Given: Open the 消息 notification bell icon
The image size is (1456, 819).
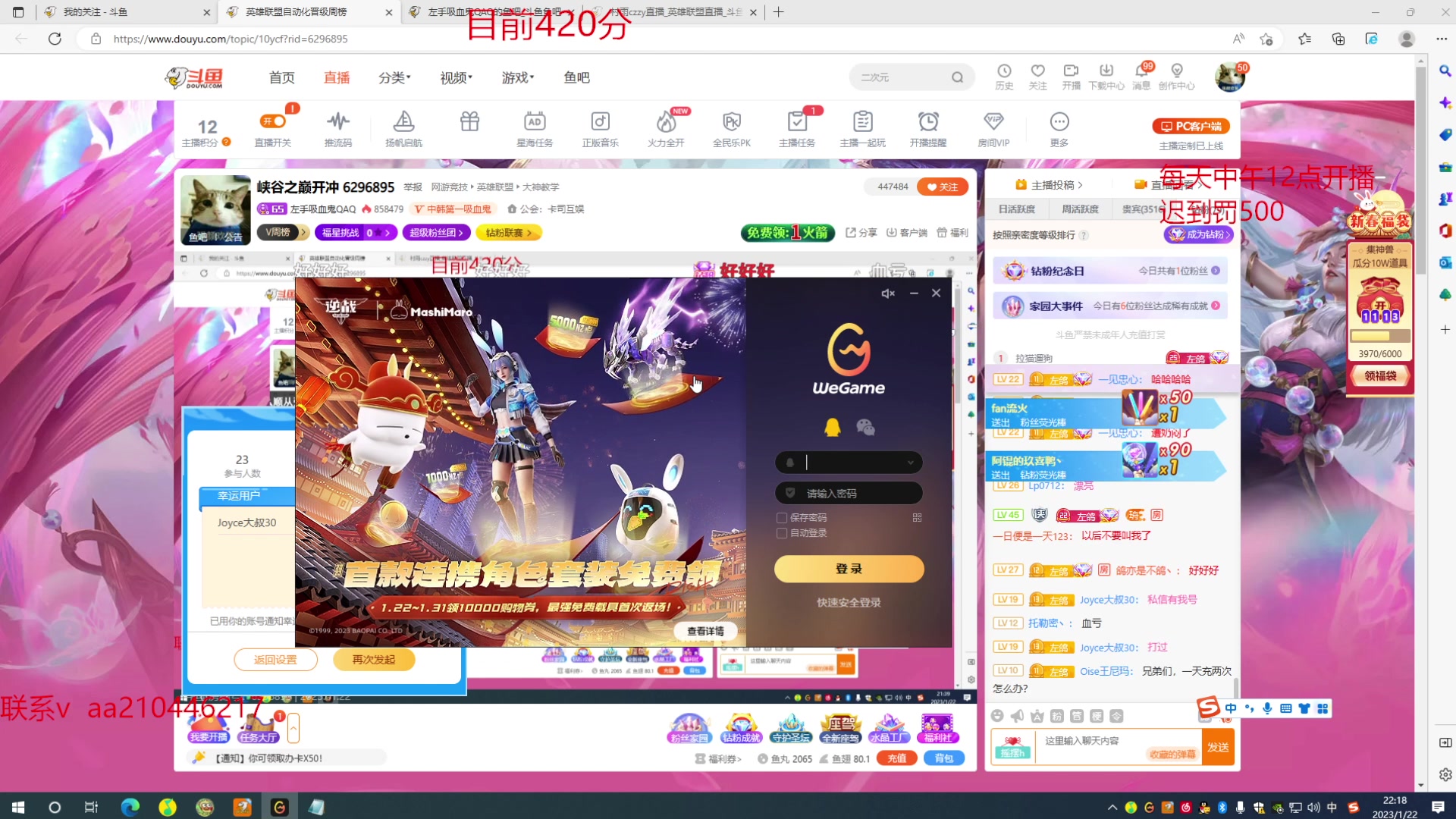Looking at the screenshot, I should pos(1141,71).
